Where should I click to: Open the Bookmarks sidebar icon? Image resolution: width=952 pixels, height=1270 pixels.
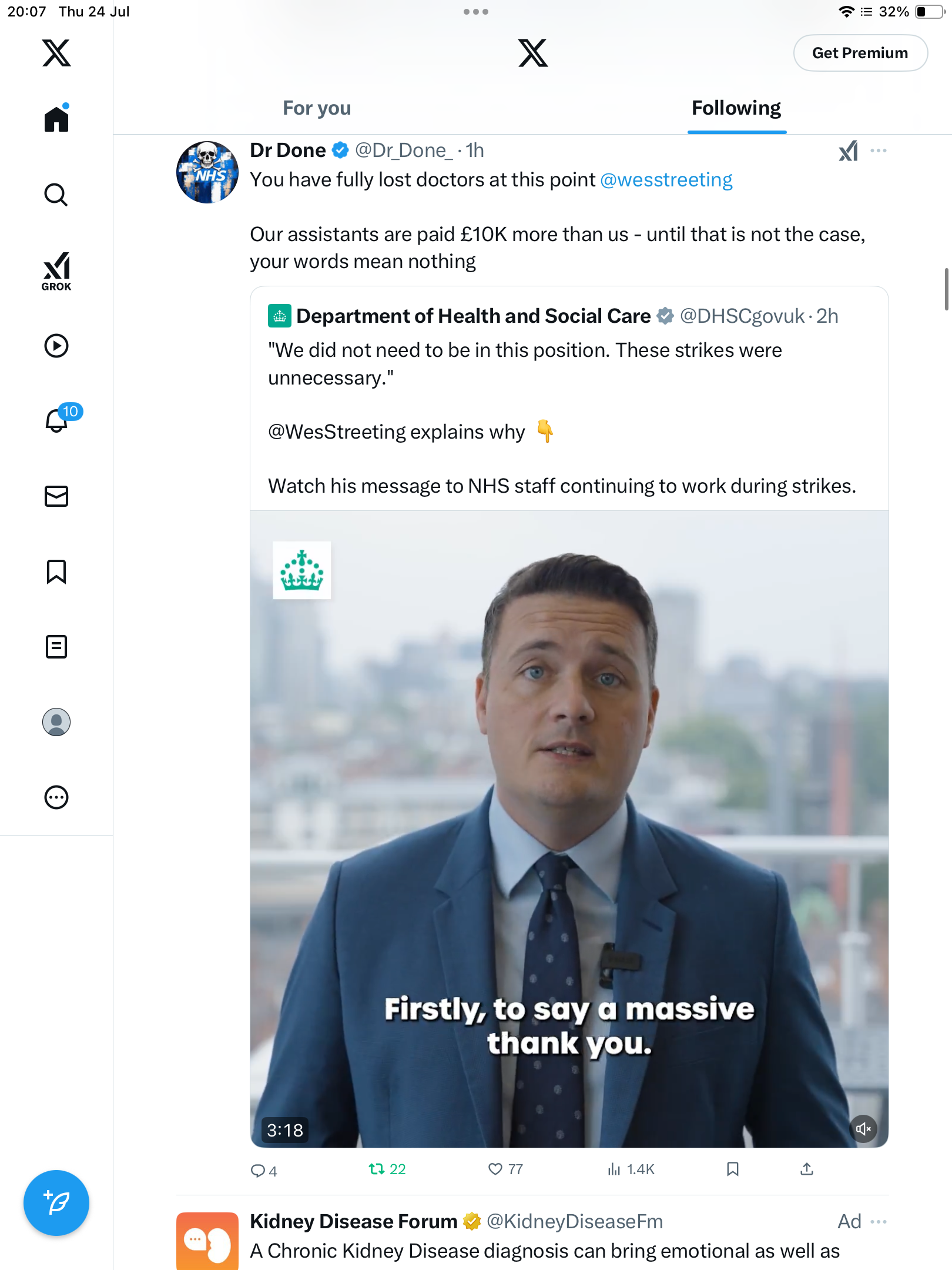(56, 571)
